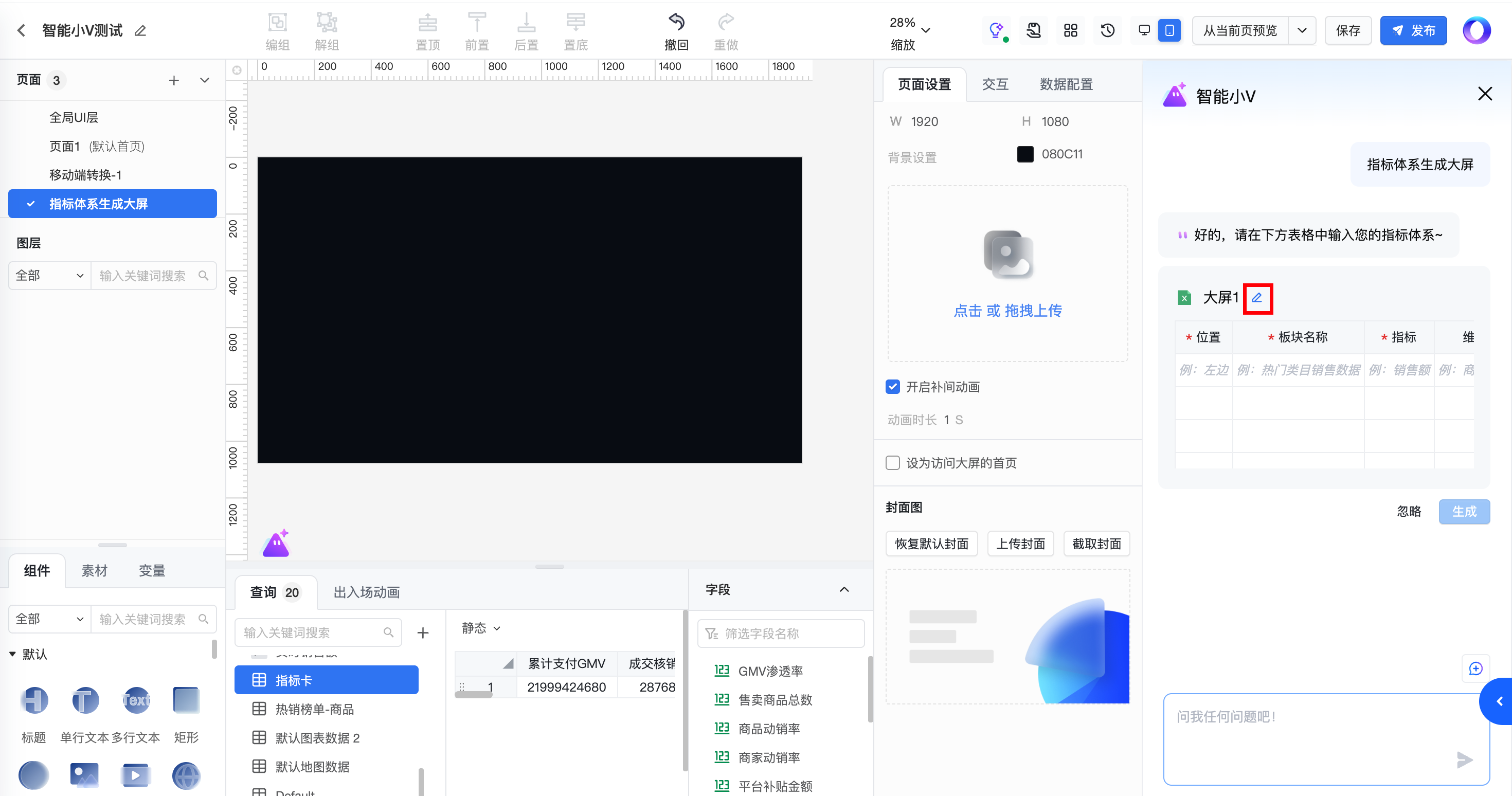Disable the 开启补间动画 checkbox
The width and height of the screenshot is (1512, 796).
(892, 387)
